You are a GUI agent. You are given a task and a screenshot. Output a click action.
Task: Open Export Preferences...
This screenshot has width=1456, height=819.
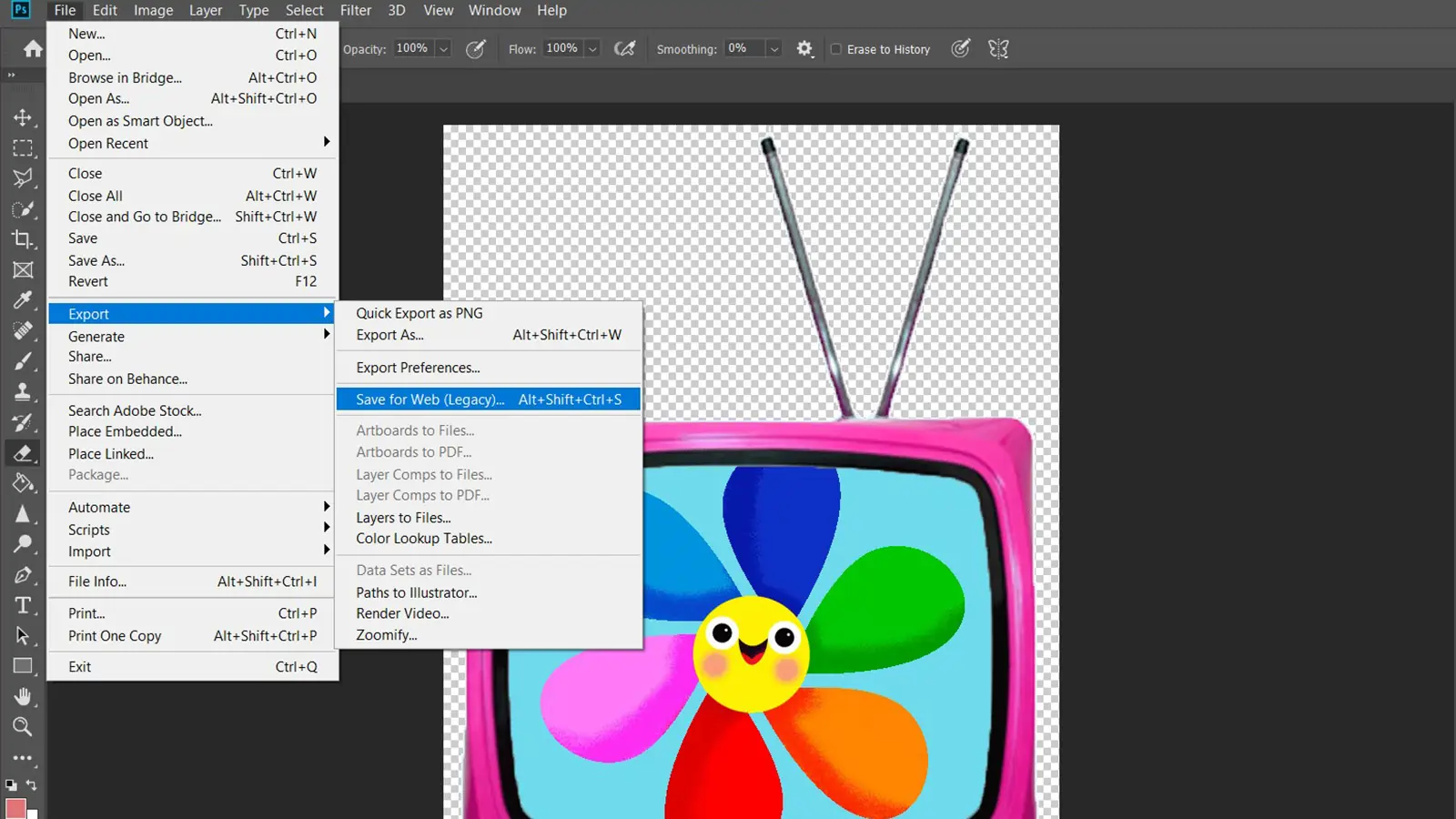pos(489,368)
